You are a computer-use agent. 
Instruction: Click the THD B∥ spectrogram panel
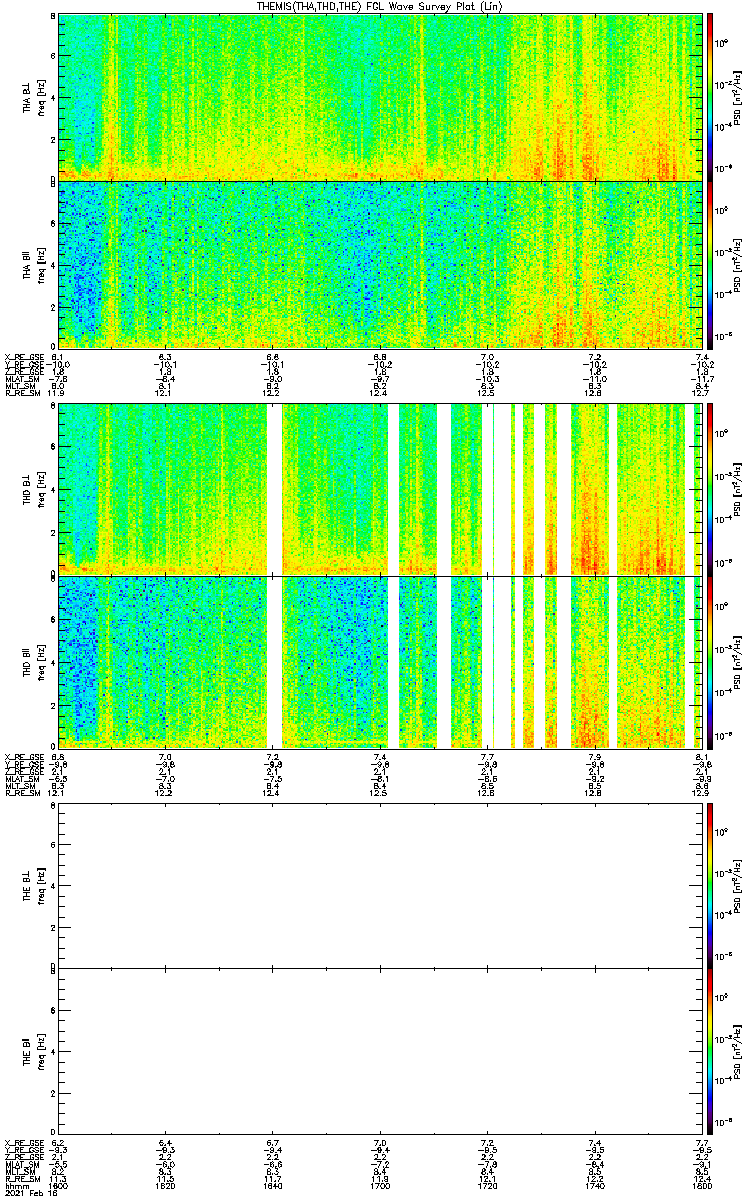click(x=380, y=662)
